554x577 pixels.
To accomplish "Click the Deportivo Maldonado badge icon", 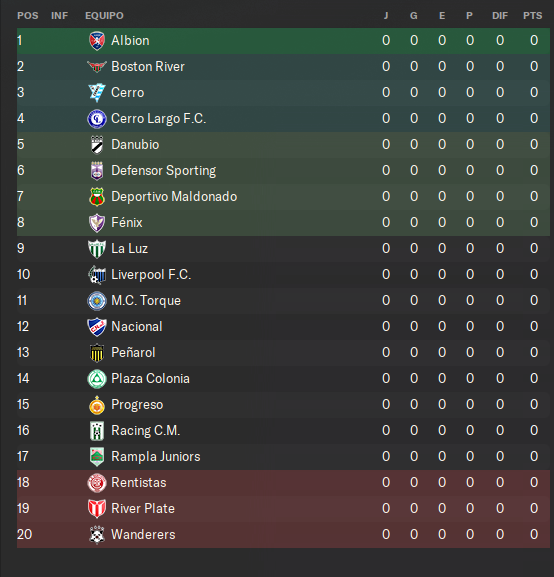I will (x=97, y=197).
